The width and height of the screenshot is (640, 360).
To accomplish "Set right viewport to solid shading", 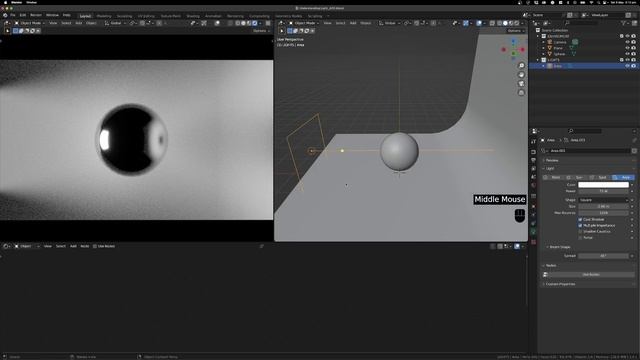I will [505, 23].
